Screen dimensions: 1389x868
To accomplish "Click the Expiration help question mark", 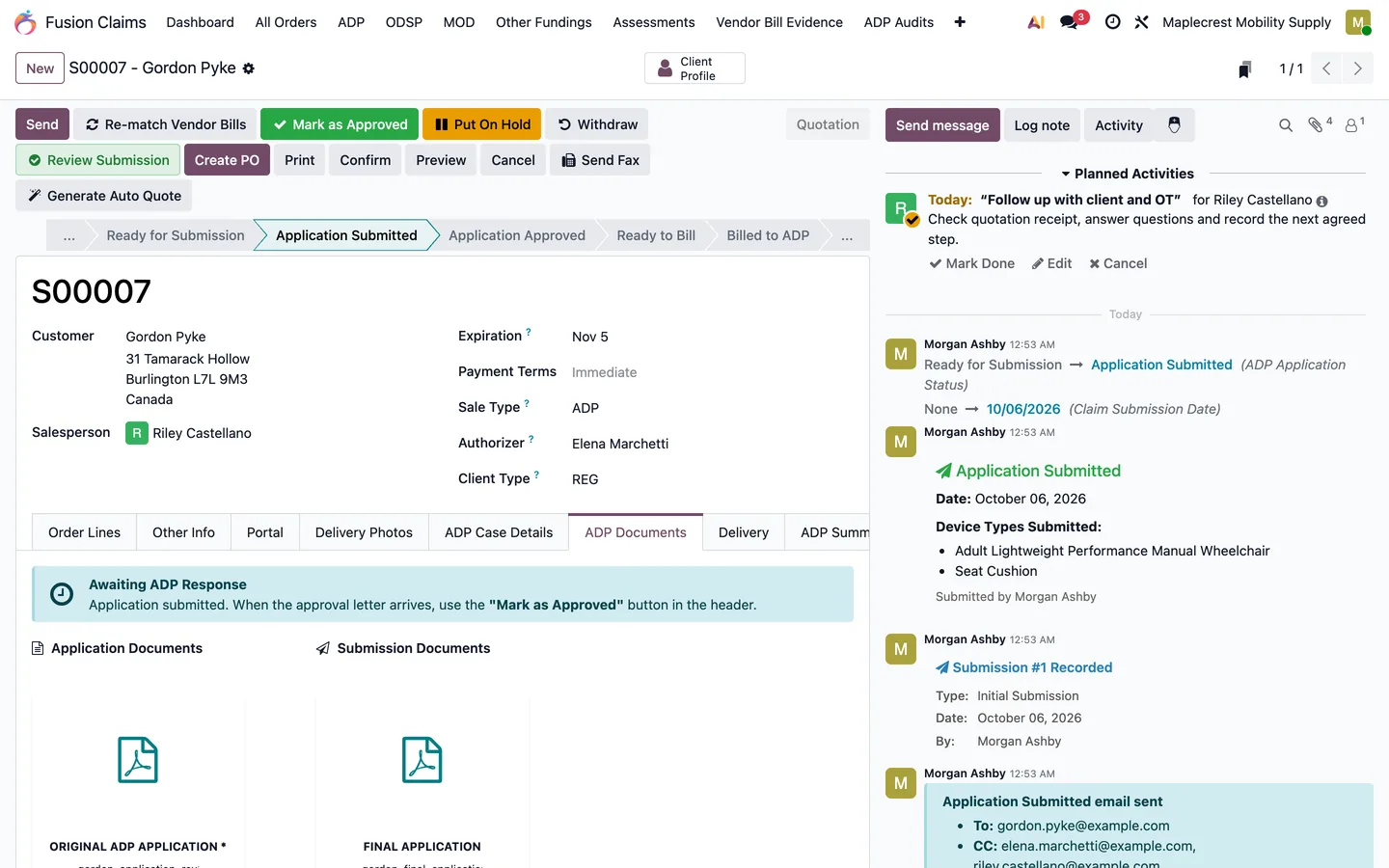I will (529, 332).
